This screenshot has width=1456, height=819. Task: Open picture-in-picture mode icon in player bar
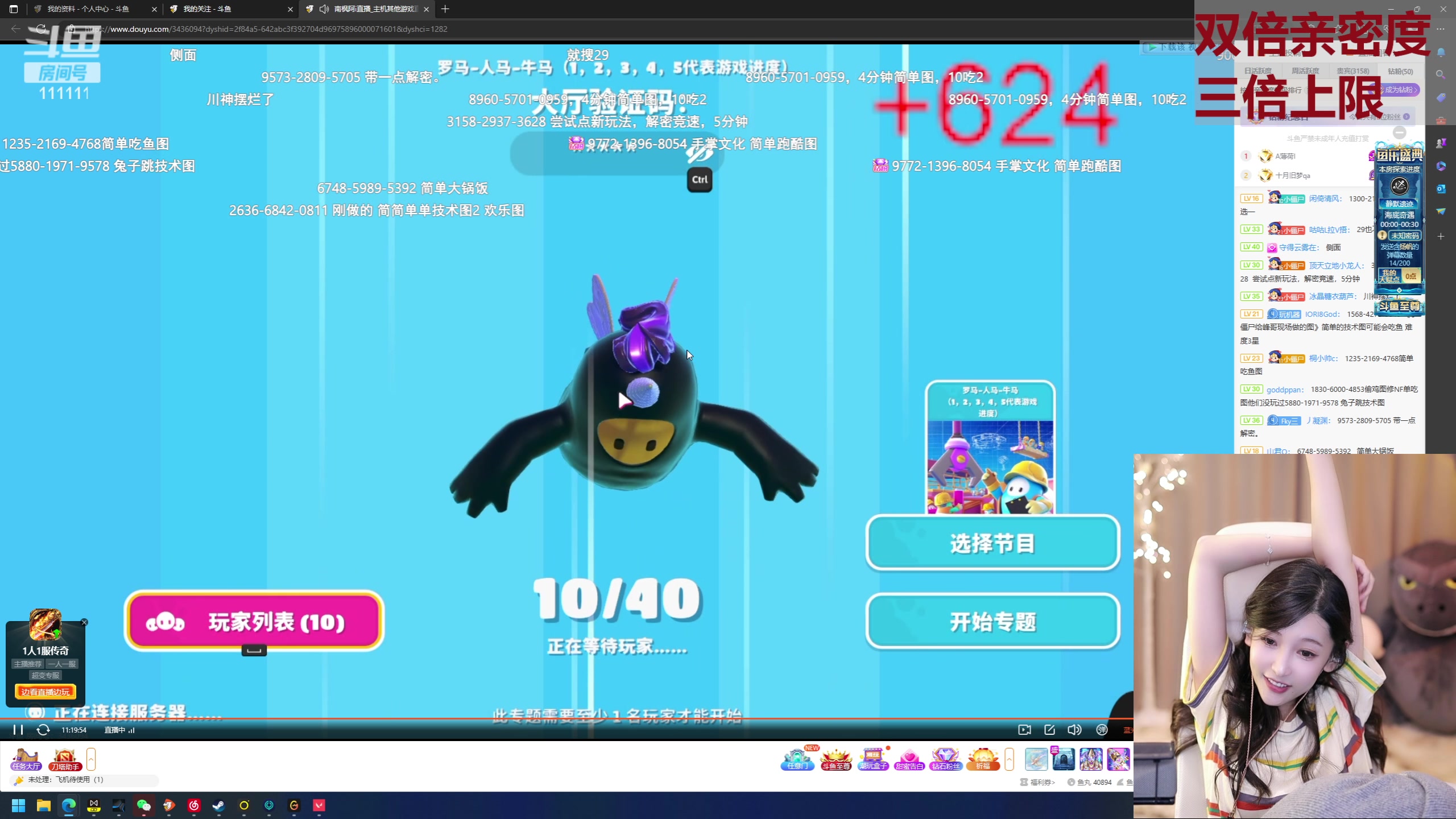click(x=1024, y=730)
